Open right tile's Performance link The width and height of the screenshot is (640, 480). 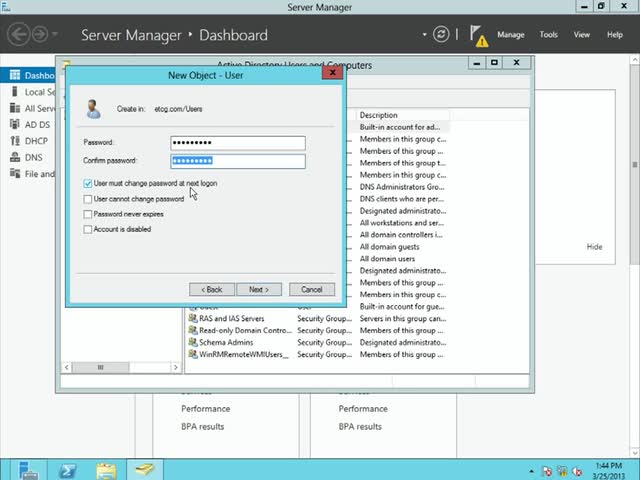click(363, 409)
